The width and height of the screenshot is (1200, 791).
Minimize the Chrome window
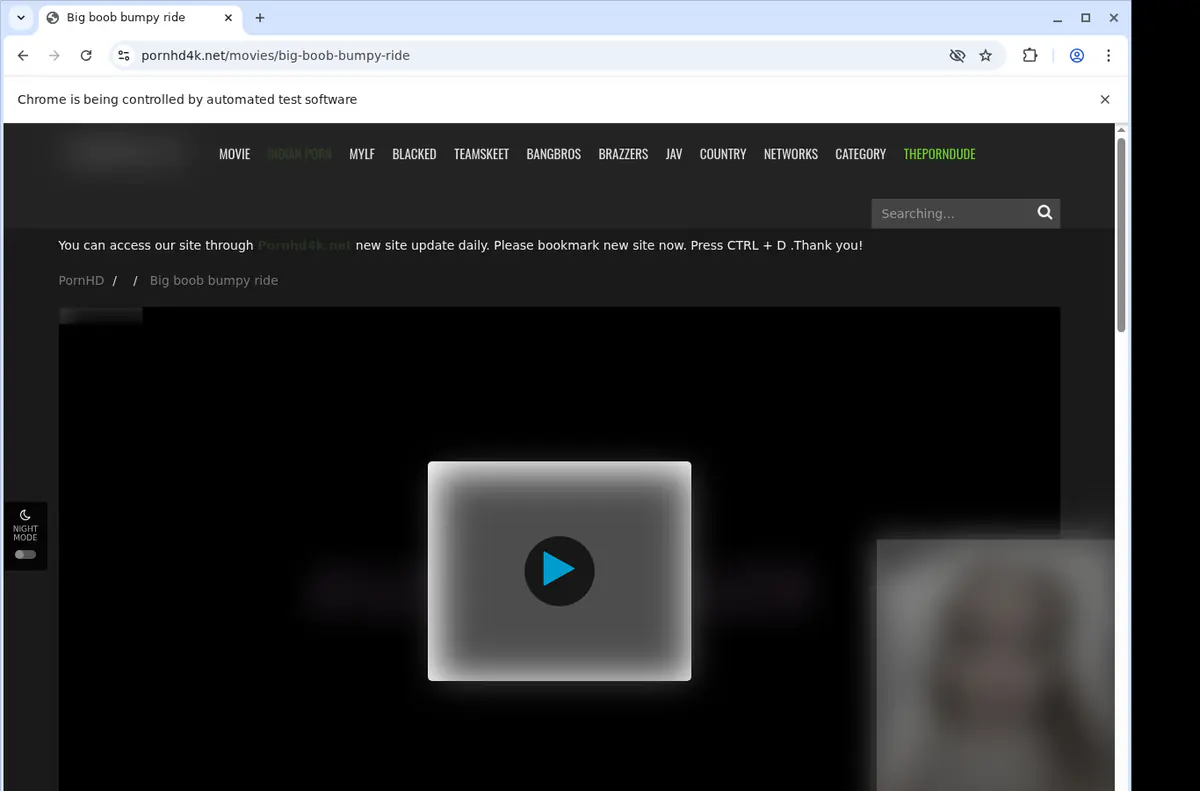pyautogui.click(x=1059, y=18)
